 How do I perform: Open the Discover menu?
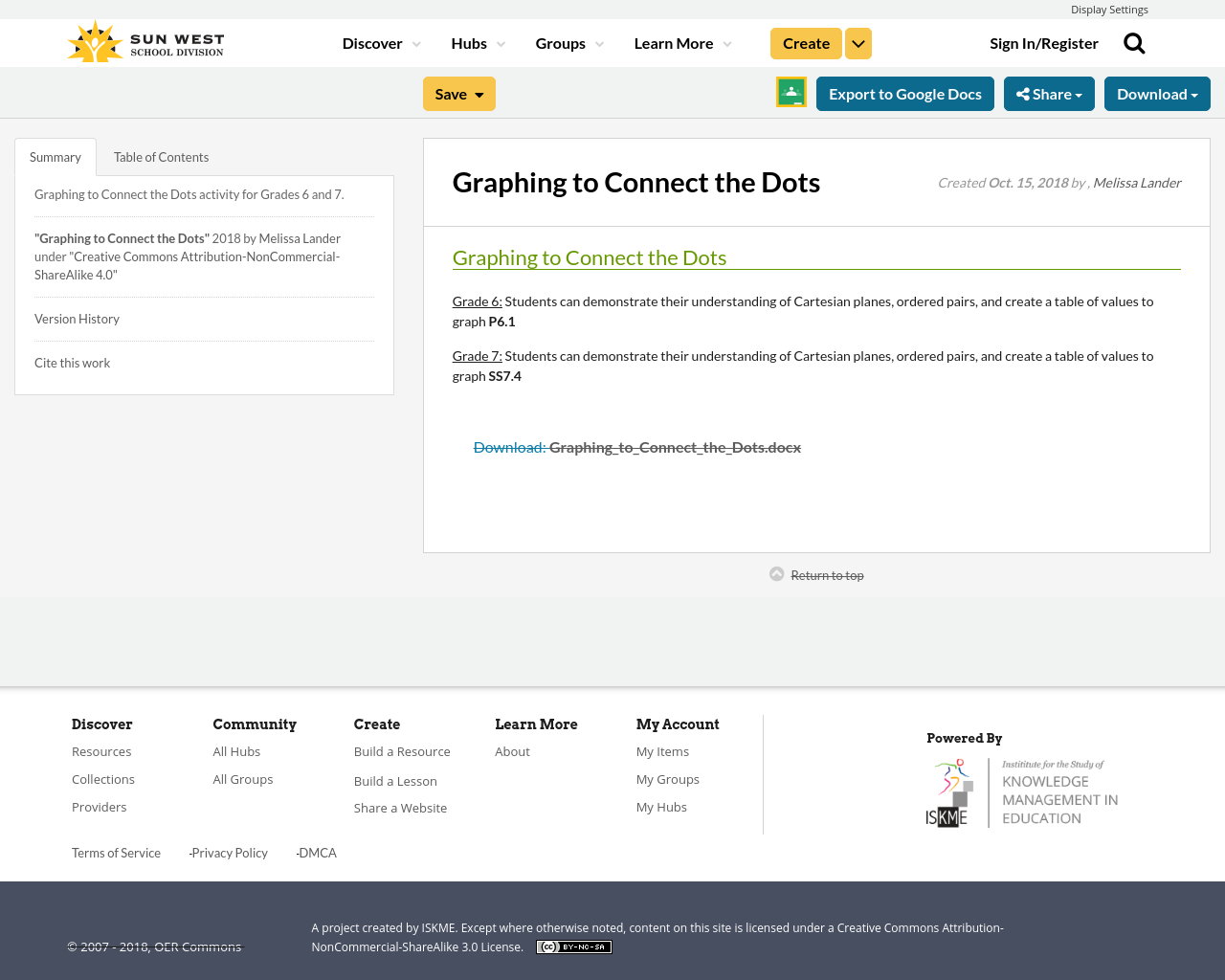coord(380,42)
